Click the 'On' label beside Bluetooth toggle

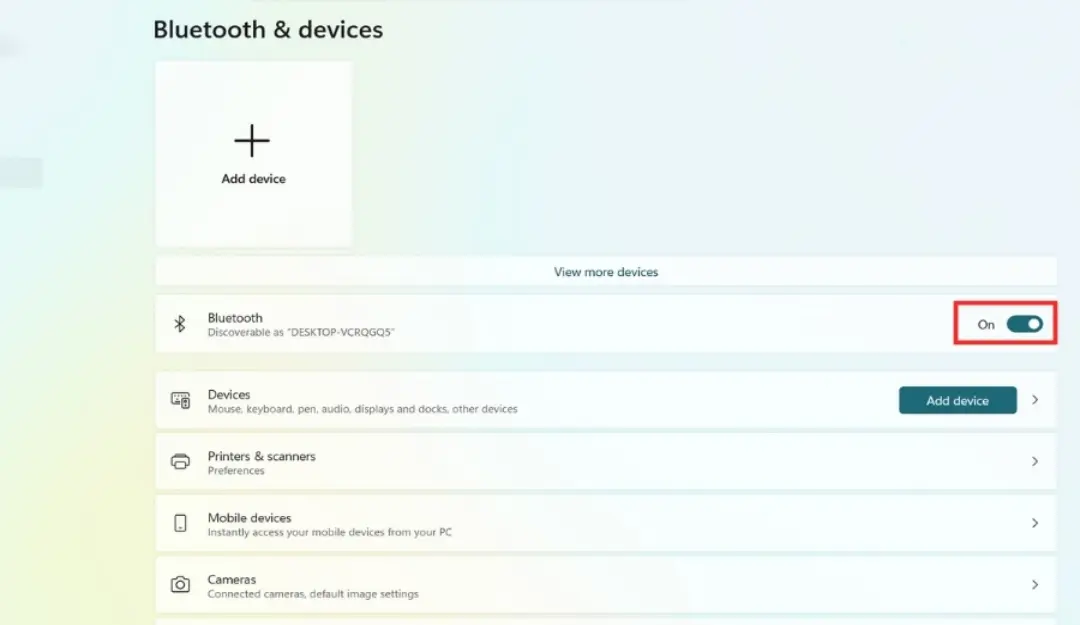click(x=986, y=325)
